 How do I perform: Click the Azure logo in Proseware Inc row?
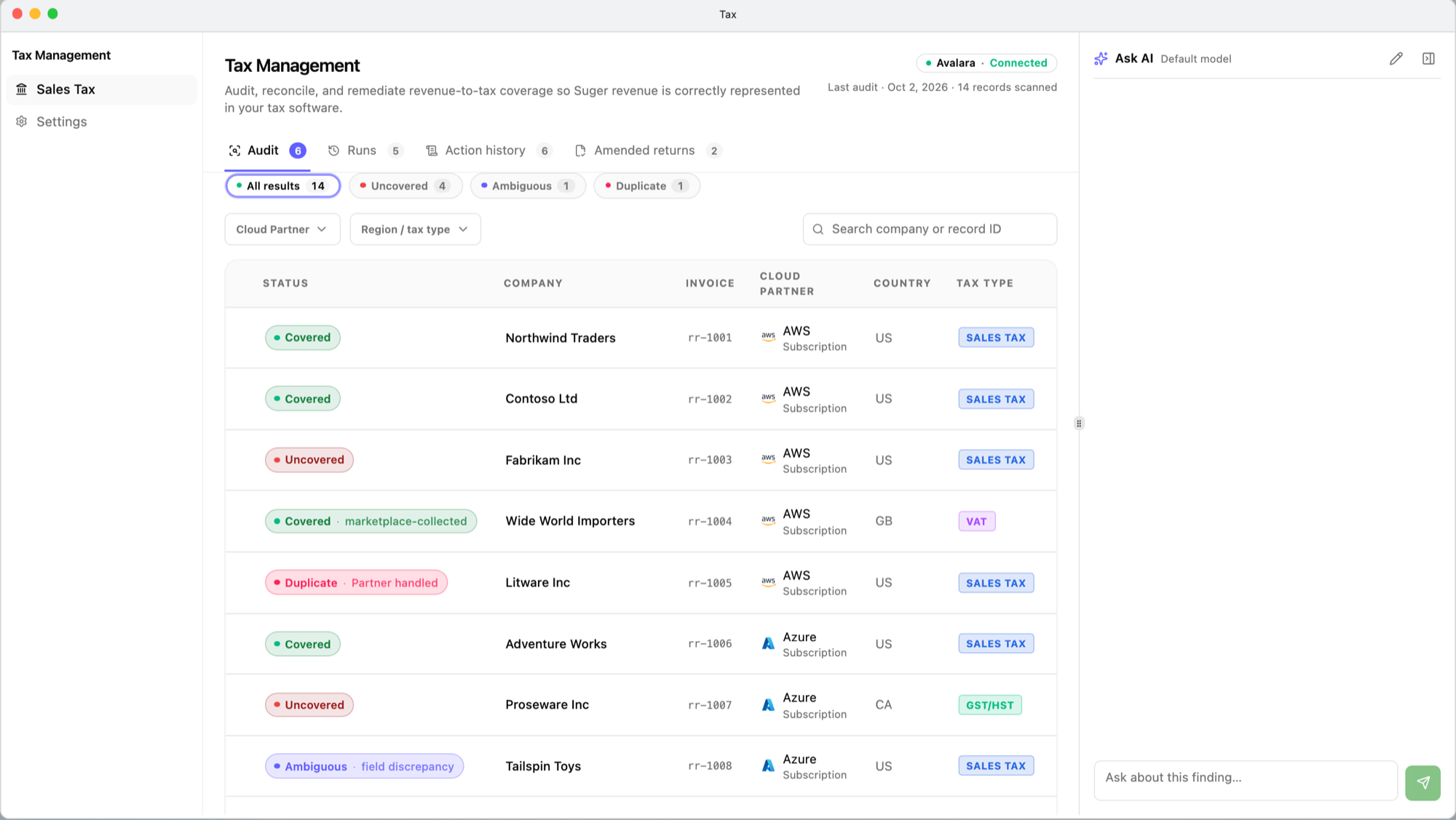768,705
